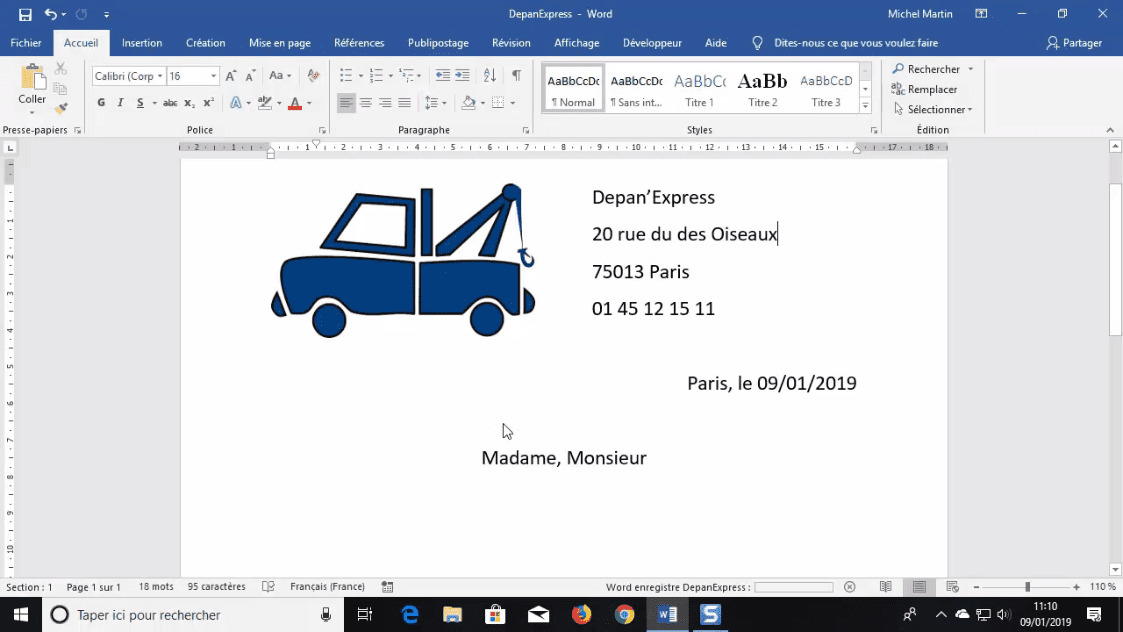This screenshot has width=1123, height=632.
Task: Click the red font color button
Action: coord(294,103)
